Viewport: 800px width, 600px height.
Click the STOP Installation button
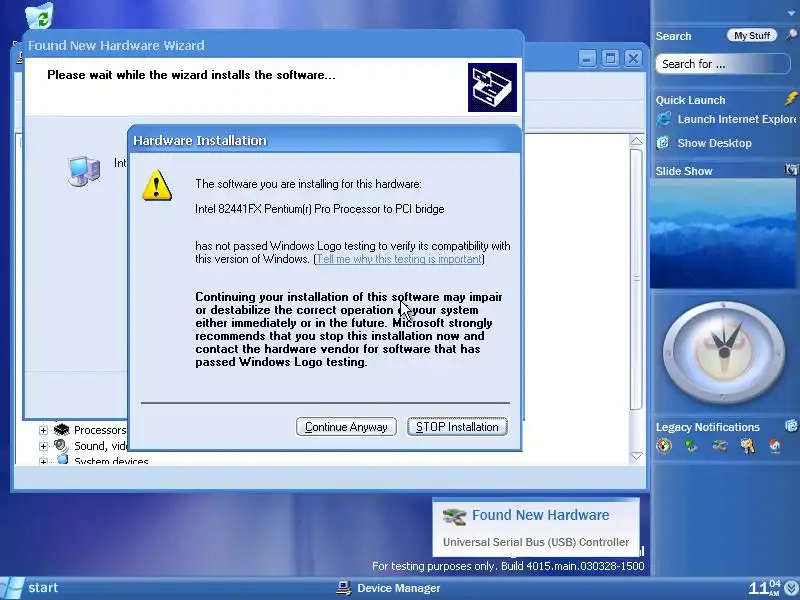[457, 427]
